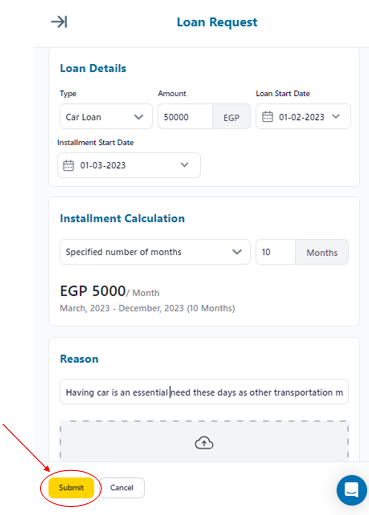Click the Amount field showing 50000

tap(185, 116)
